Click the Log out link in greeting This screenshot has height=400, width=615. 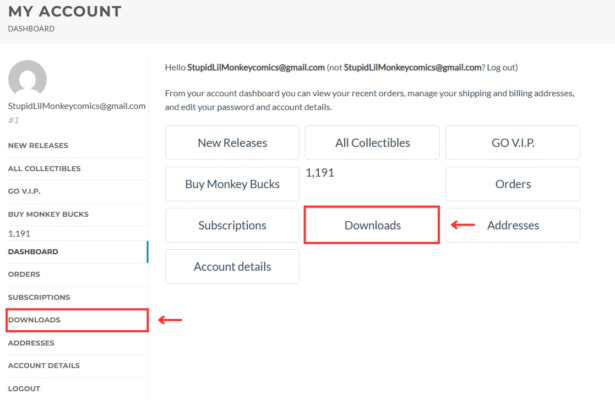500,67
